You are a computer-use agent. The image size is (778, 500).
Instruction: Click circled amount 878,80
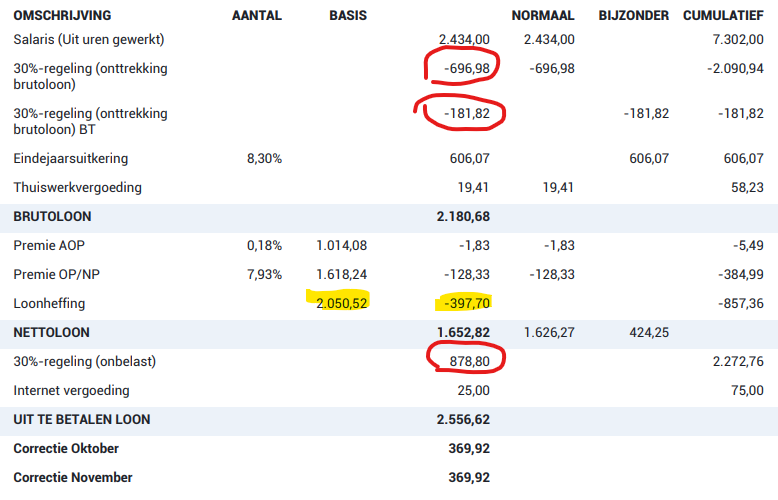[x=469, y=362]
